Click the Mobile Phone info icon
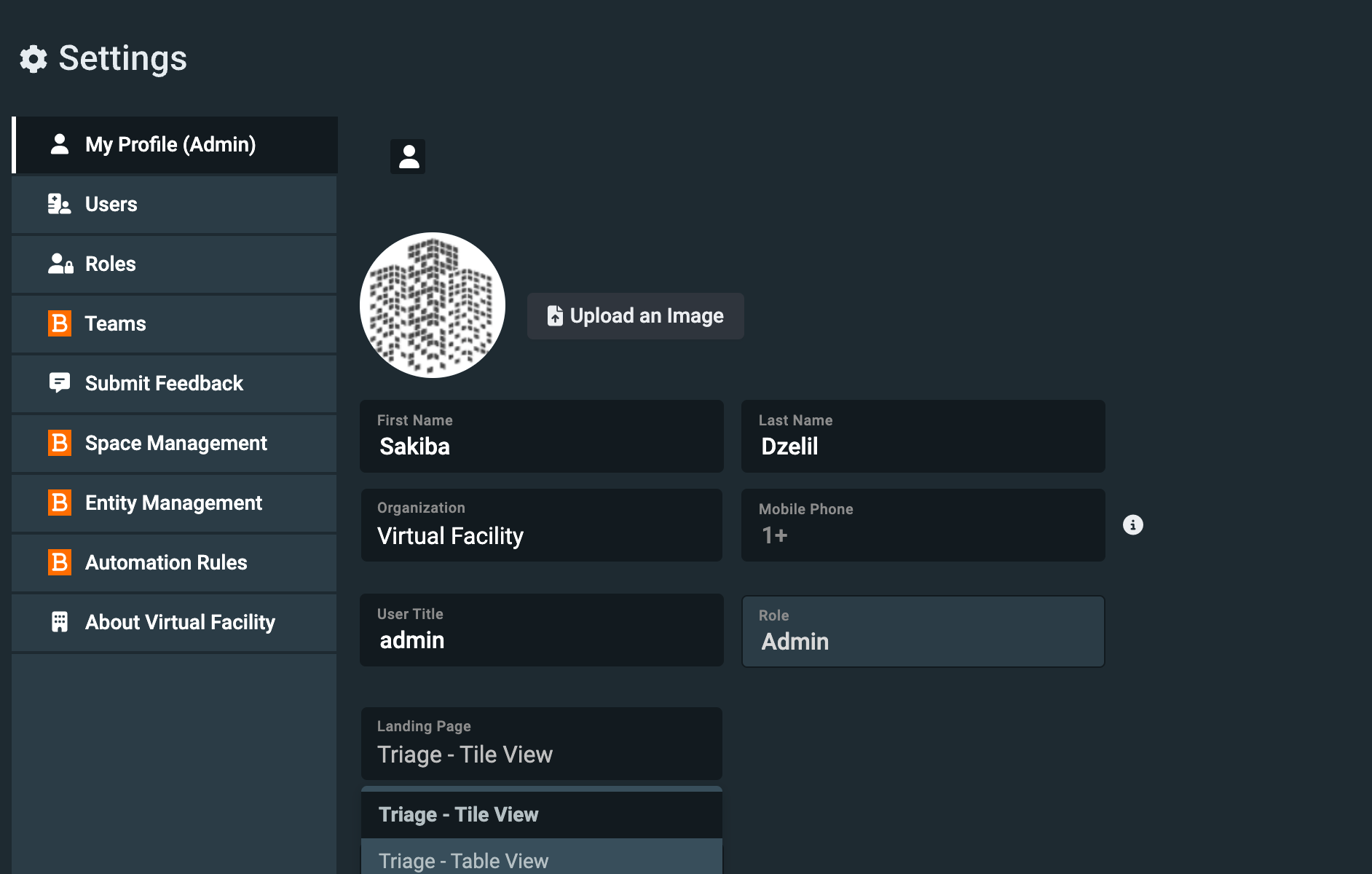This screenshot has height=874, width=1372. click(1132, 525)
